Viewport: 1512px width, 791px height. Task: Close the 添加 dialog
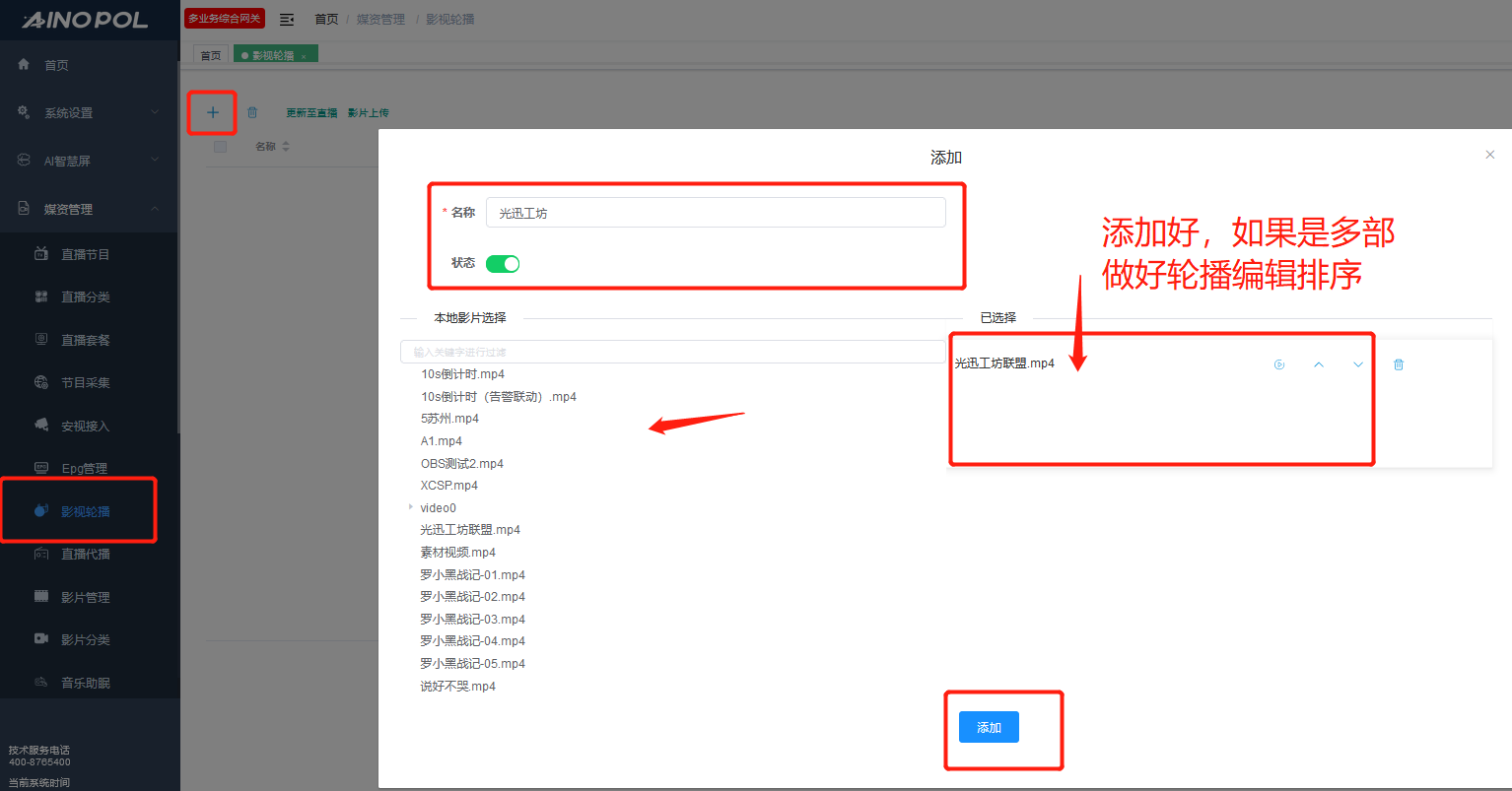point(1489,155)
